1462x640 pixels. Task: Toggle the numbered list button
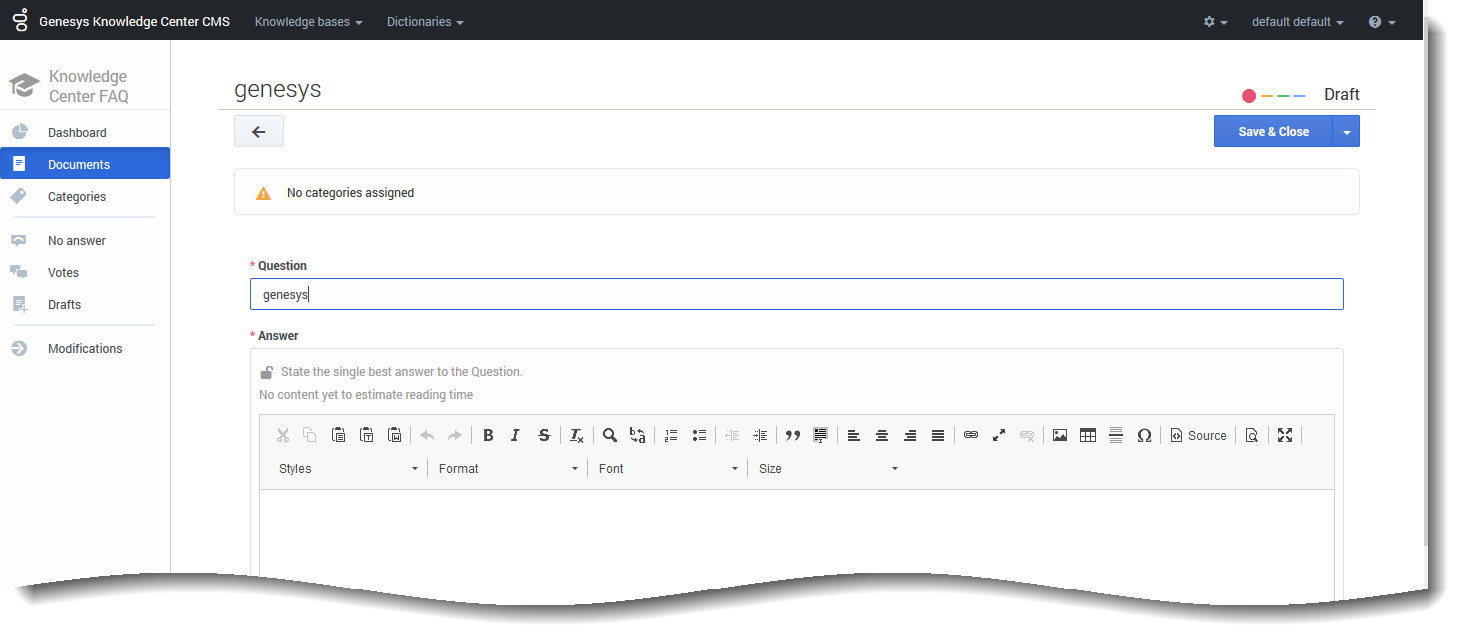[671, 435]
